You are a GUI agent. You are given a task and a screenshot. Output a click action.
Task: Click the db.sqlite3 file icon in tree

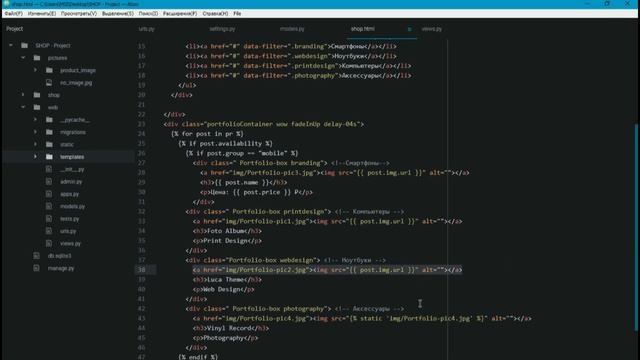[x=37, y=256]
